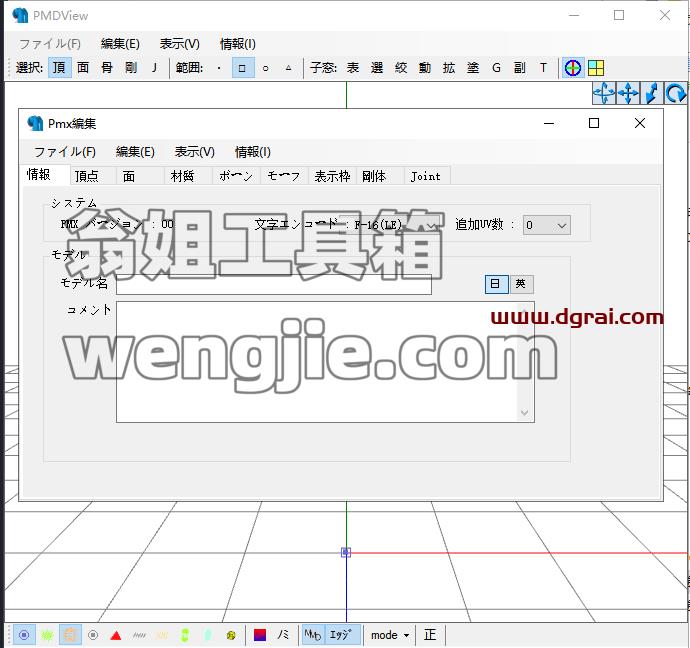
Task: Click inside the コメント text area
Action: point(317,362)
